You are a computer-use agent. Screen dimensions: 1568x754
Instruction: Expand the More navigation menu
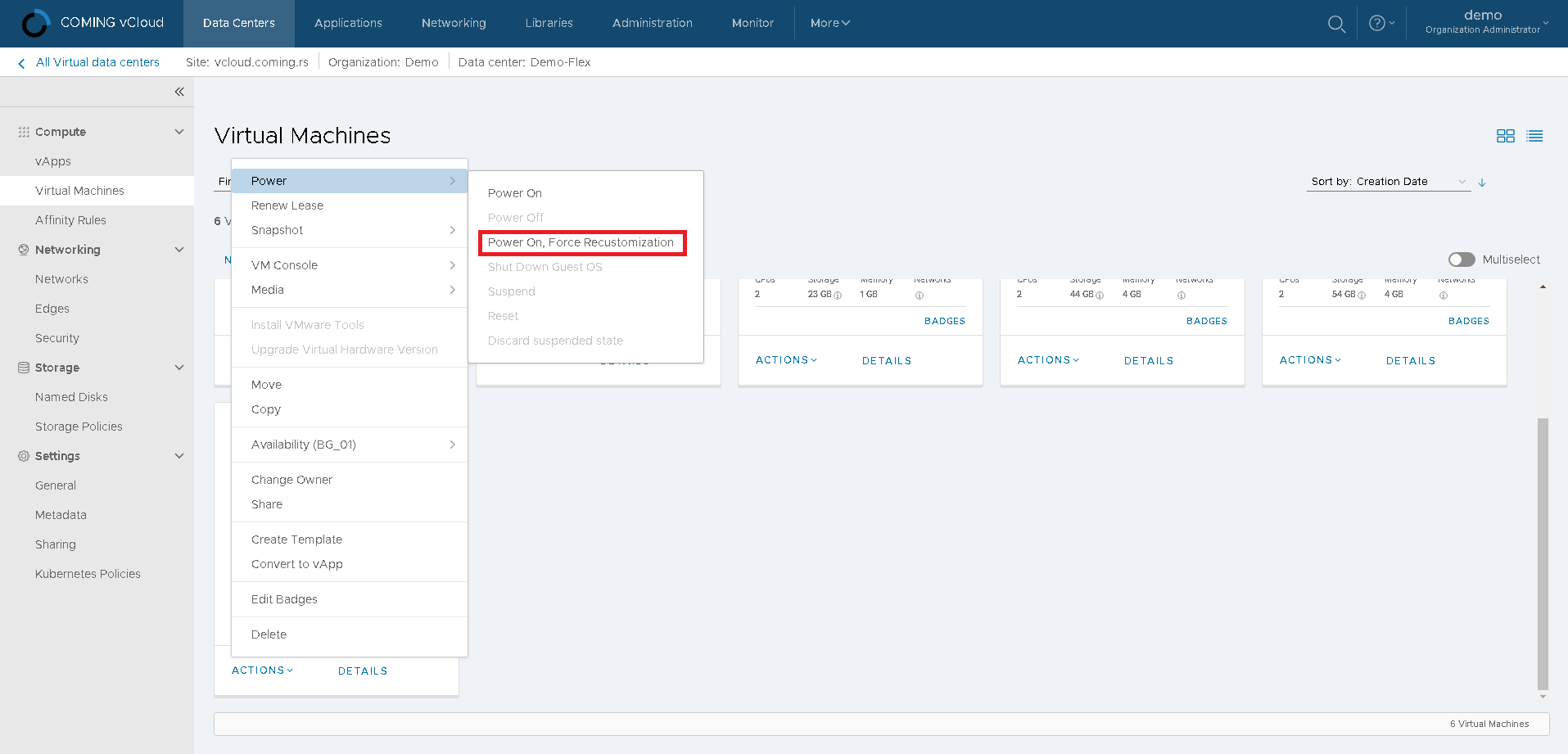829,23
